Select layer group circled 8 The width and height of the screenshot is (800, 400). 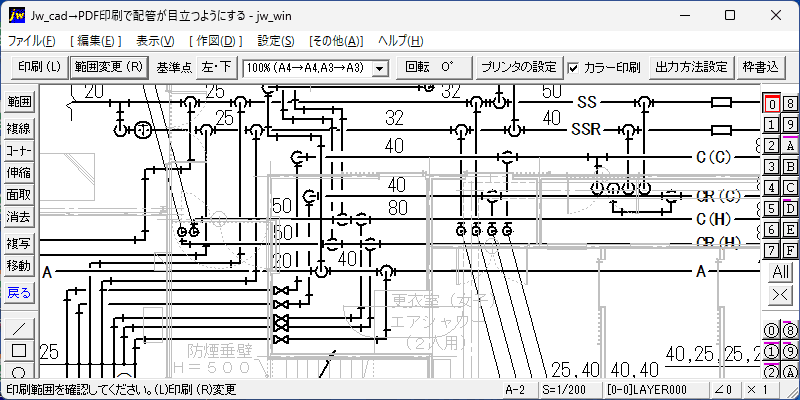(x=790, y=330)
